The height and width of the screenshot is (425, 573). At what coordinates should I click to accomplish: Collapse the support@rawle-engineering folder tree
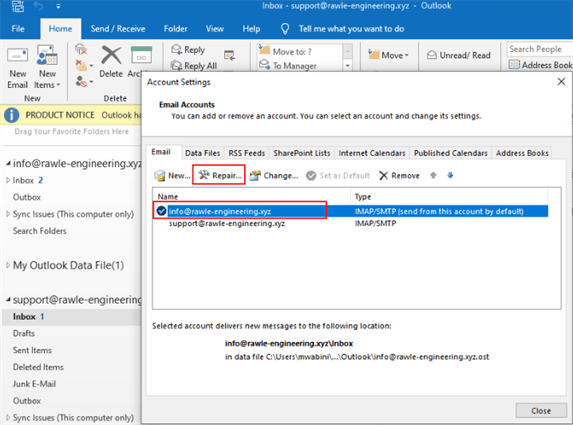click(x=8, y=300)
